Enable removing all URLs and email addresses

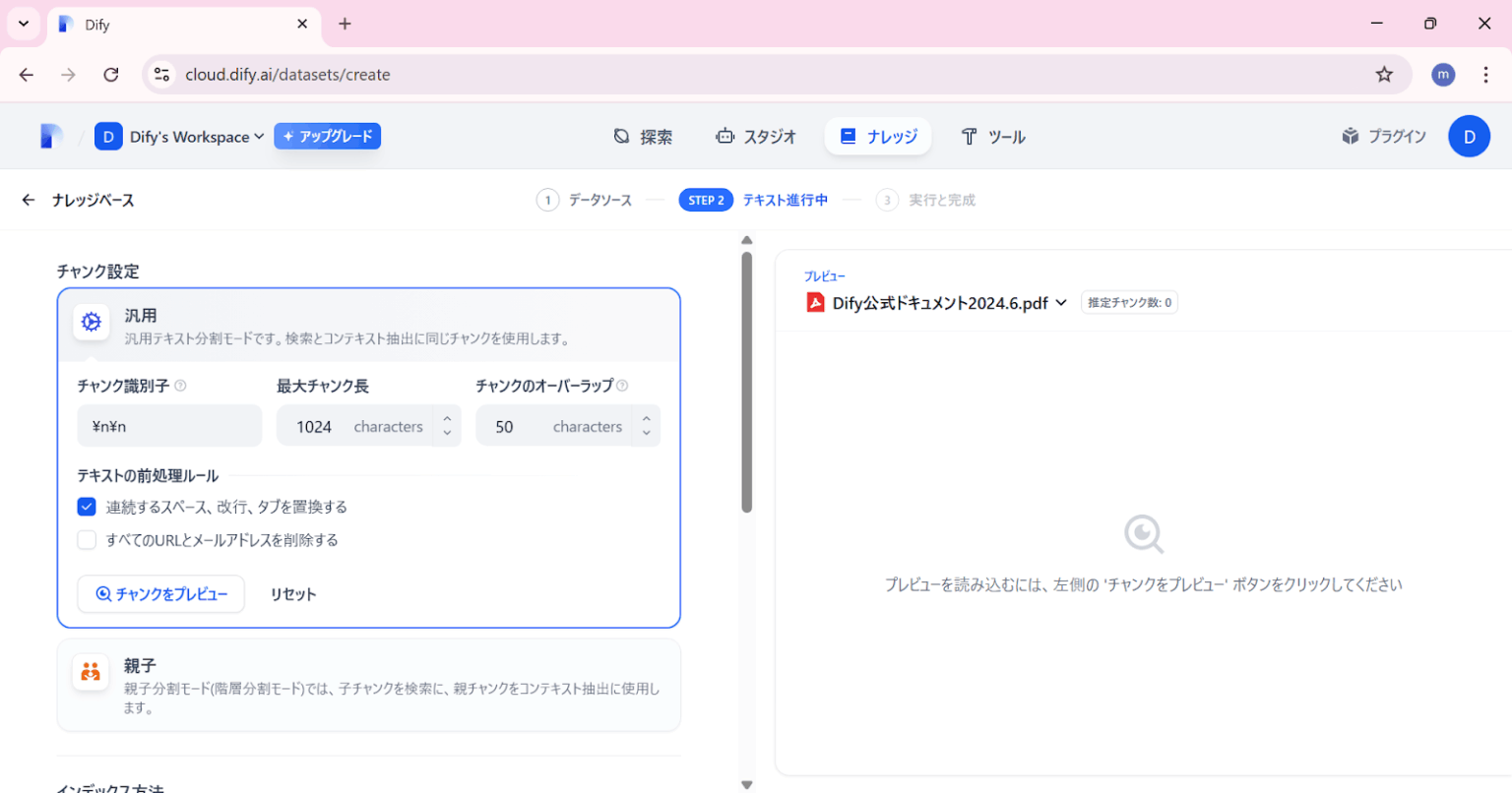(87, 539)
